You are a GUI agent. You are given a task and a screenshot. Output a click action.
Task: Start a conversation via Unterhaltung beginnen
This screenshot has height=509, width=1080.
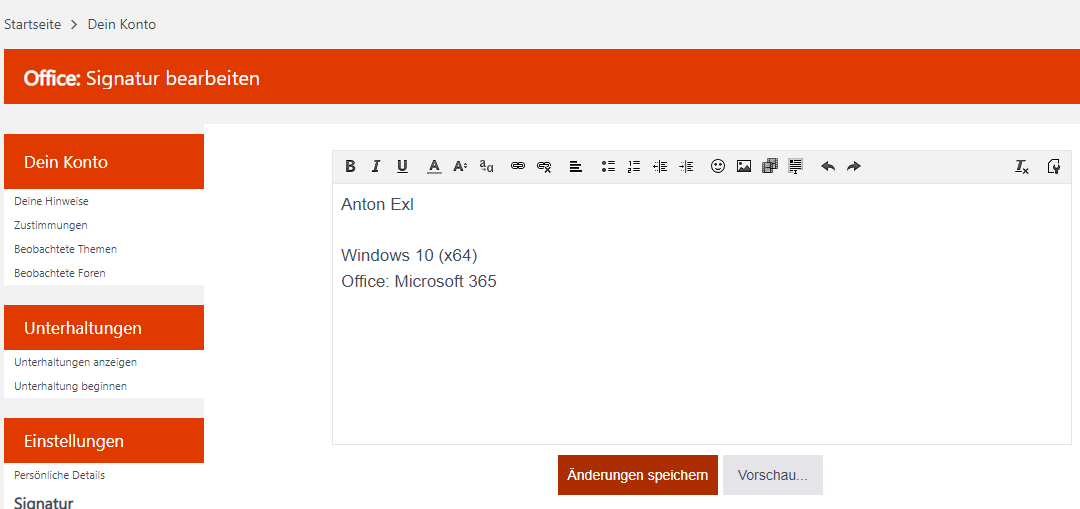click(70, 386)
